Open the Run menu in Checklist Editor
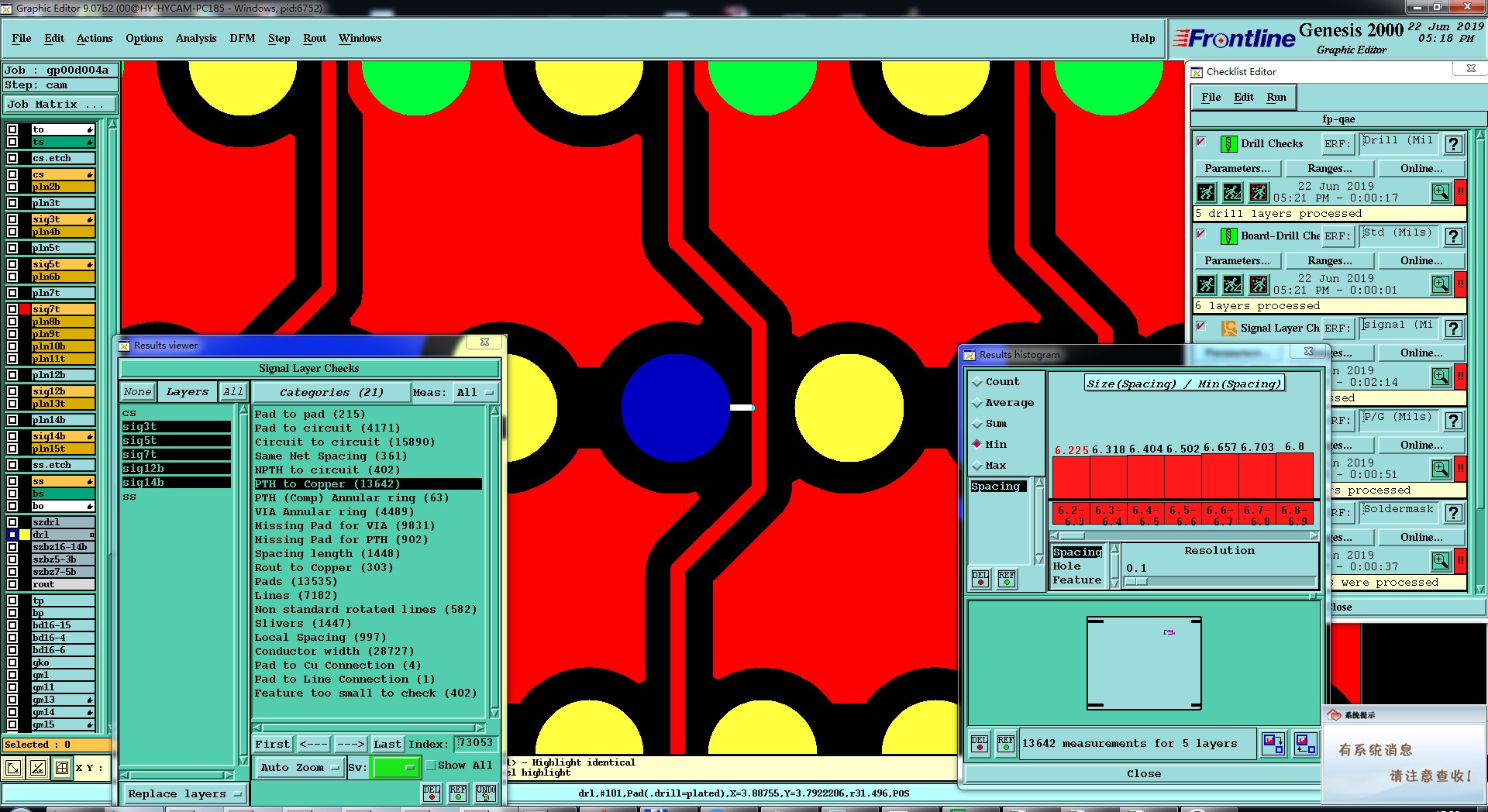This screenshot has height=812, width=1488. coord(1276,97)
